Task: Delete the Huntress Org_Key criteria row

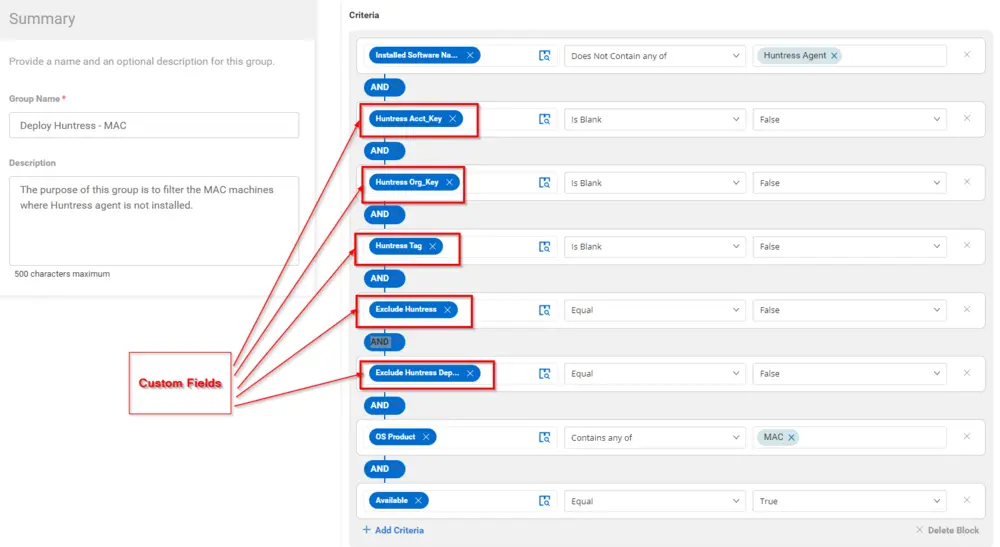Action: click(x=967, y=182)
